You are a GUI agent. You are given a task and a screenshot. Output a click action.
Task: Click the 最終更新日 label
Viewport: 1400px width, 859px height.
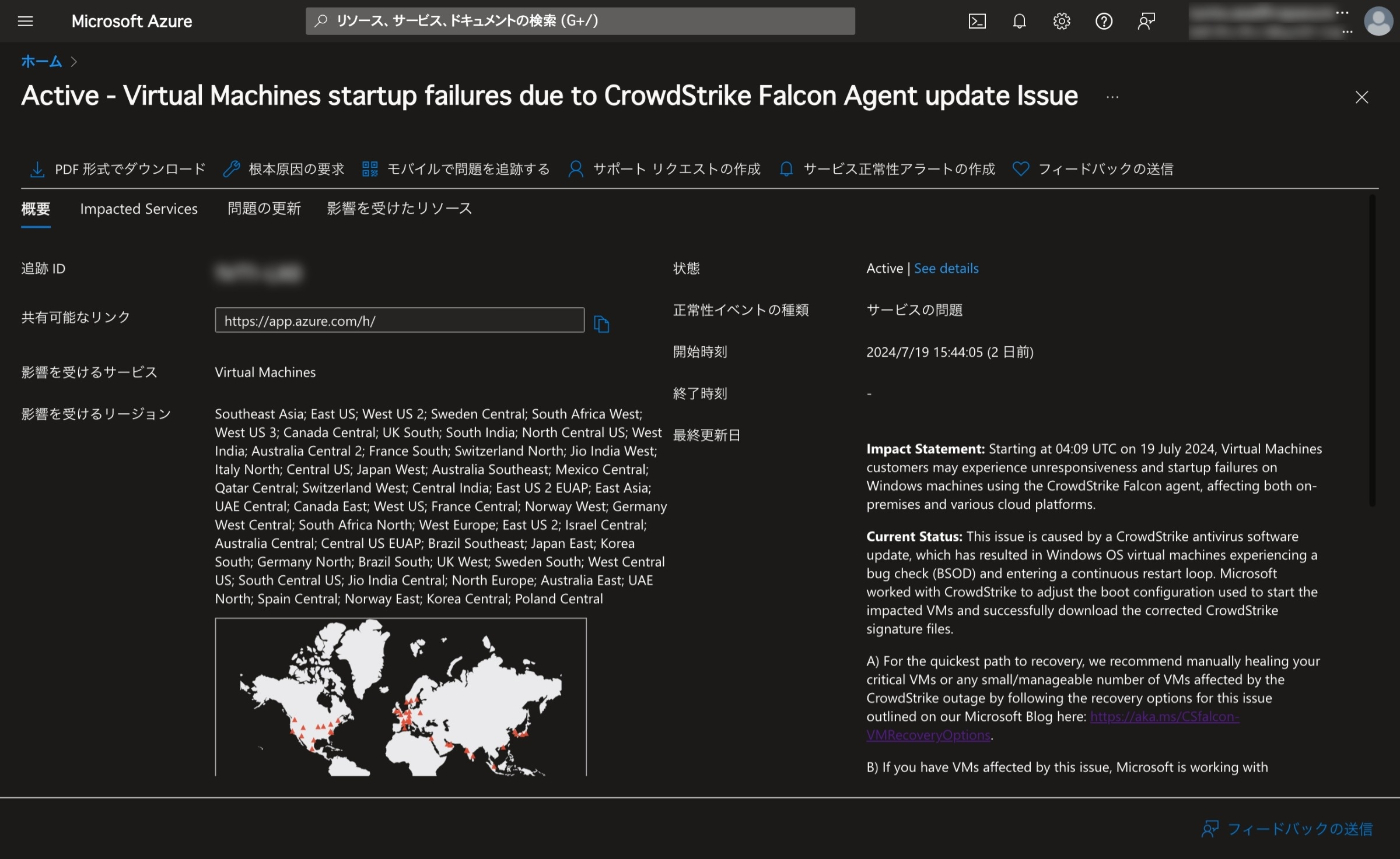(707, 436)
